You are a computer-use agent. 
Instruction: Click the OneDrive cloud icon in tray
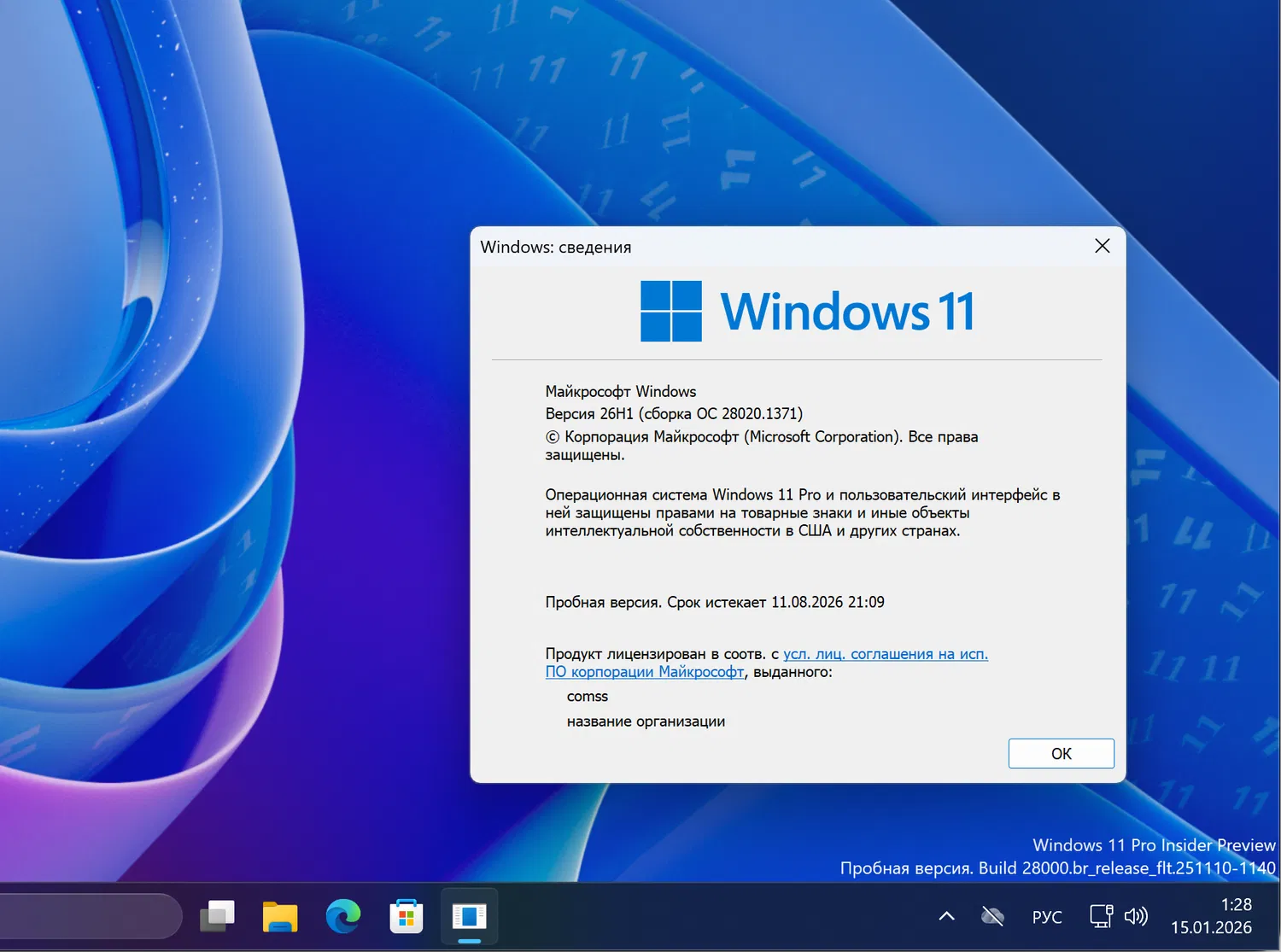[x=992, y=915]
